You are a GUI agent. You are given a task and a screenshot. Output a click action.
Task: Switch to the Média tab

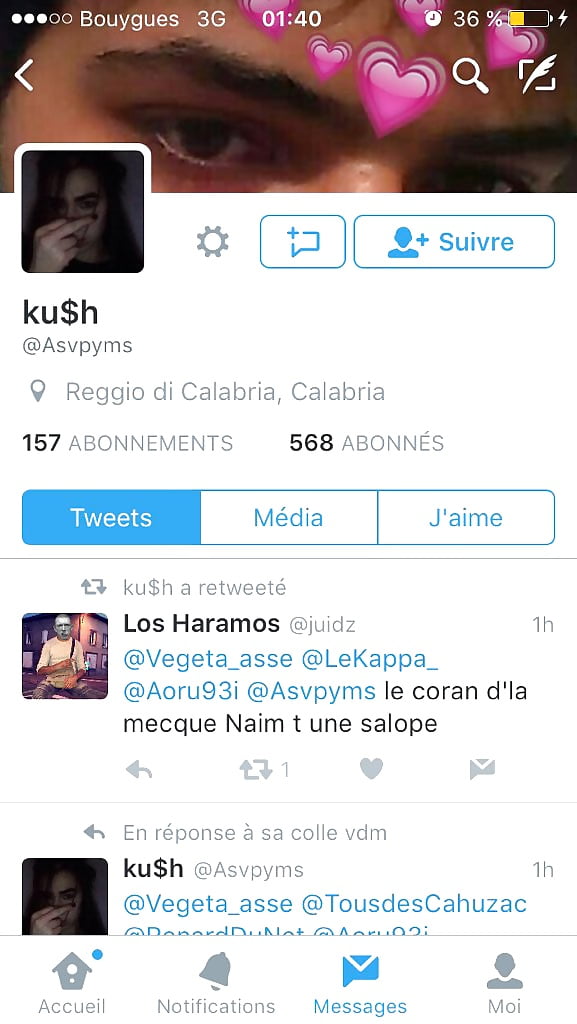click(x=288, y=517)
